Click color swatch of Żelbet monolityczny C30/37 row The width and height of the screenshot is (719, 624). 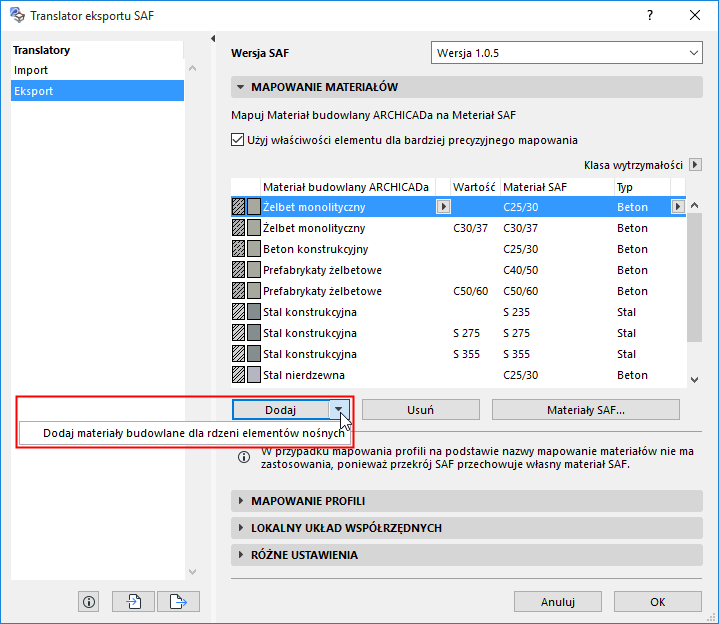point(254,228)
